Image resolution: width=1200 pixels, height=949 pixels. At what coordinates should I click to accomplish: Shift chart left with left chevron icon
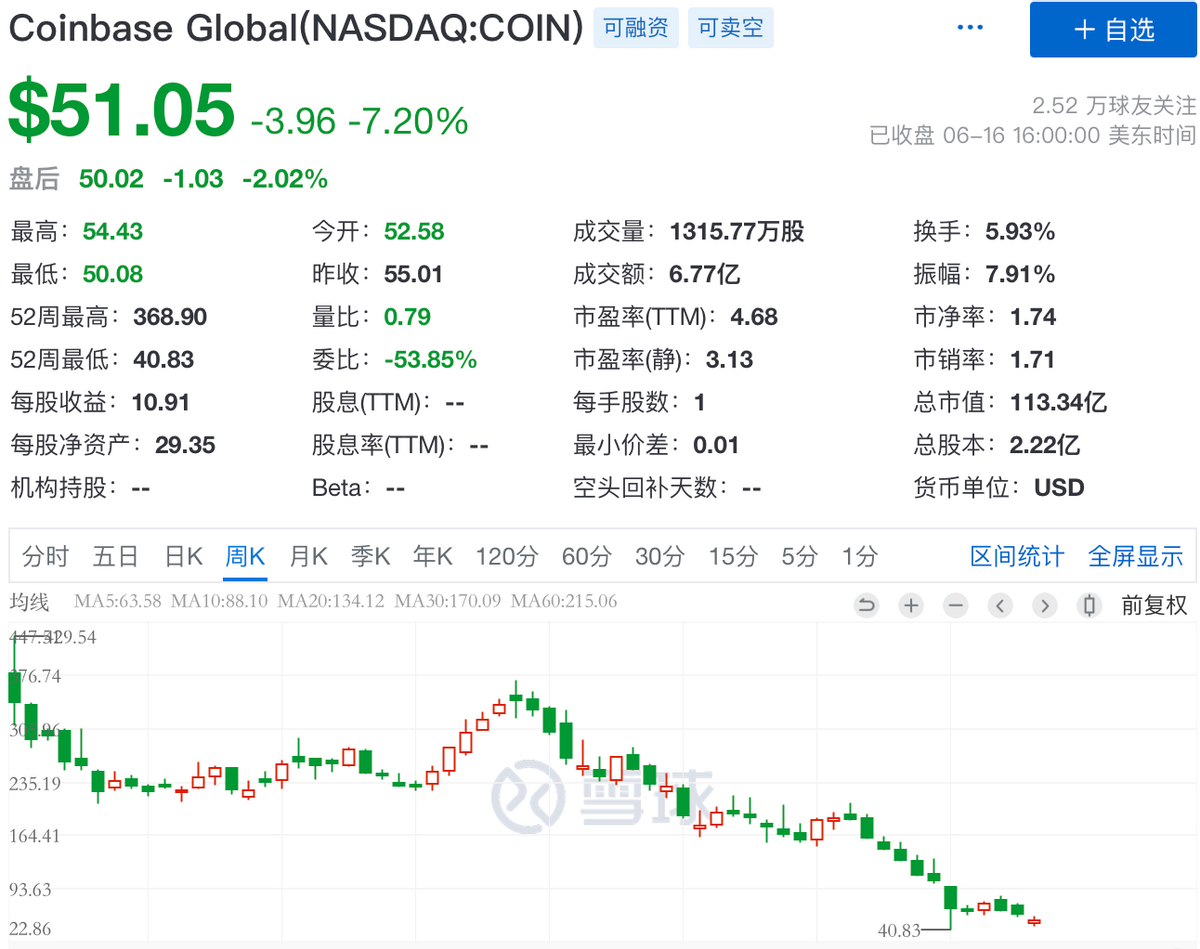tap(1001, 605)
